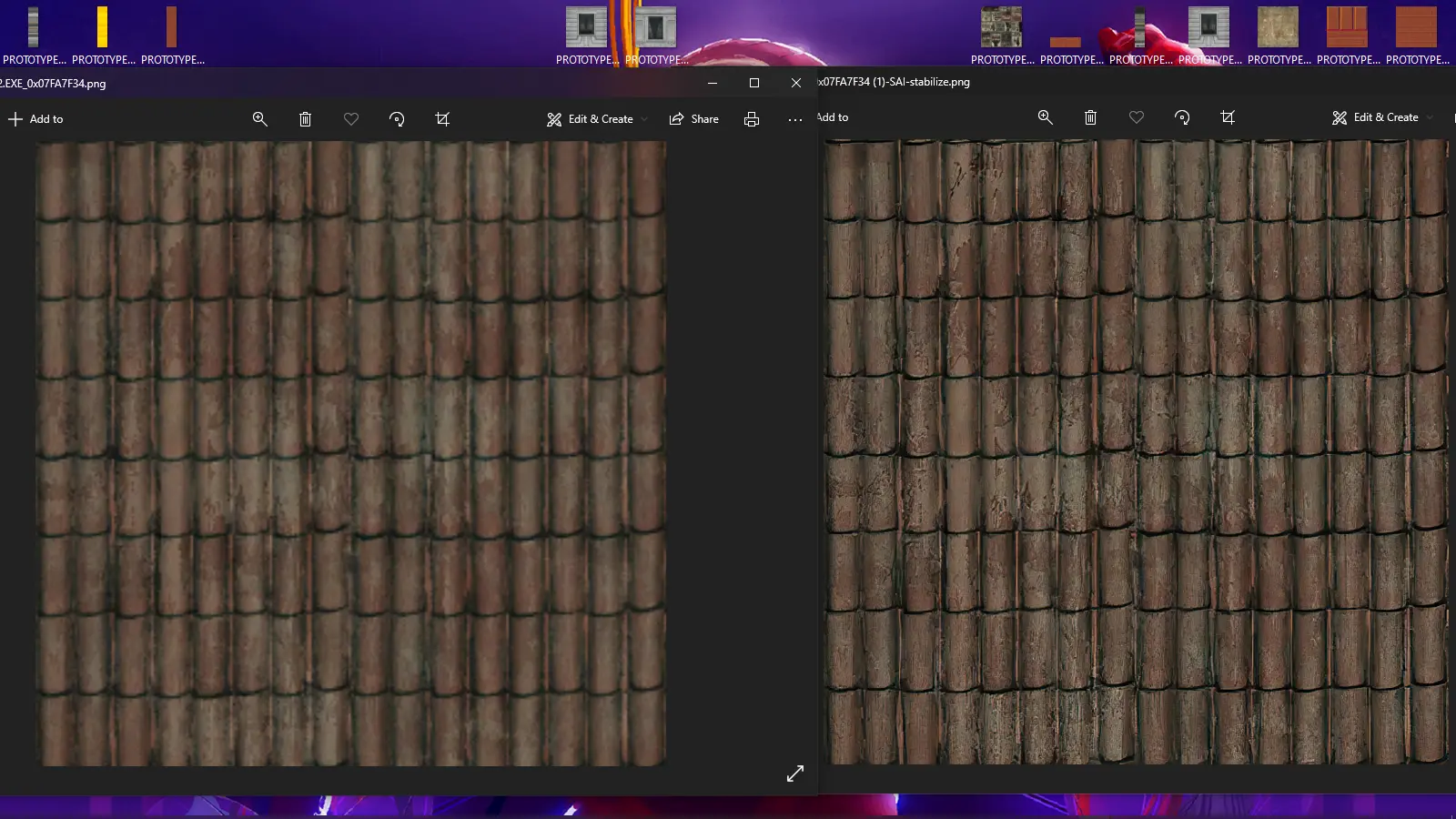The image size is (1456, 819).
Task: Click the Share button in the left Photos window
Action: [x=693, y=119]
